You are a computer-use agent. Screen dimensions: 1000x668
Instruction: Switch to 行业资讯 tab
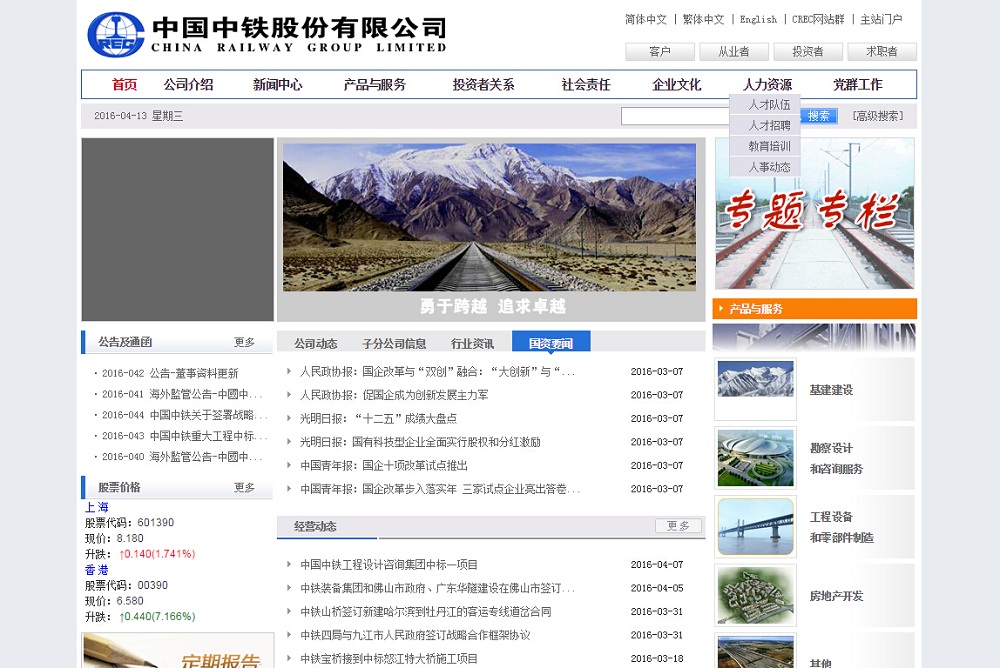(x=473, y=343)
